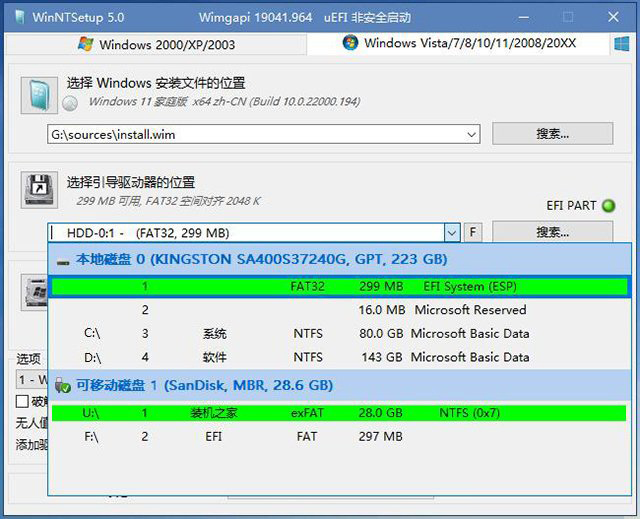
Task: Select C:\ 系统 NTFS 80.0 GB partition
Action: pos(340,334)
